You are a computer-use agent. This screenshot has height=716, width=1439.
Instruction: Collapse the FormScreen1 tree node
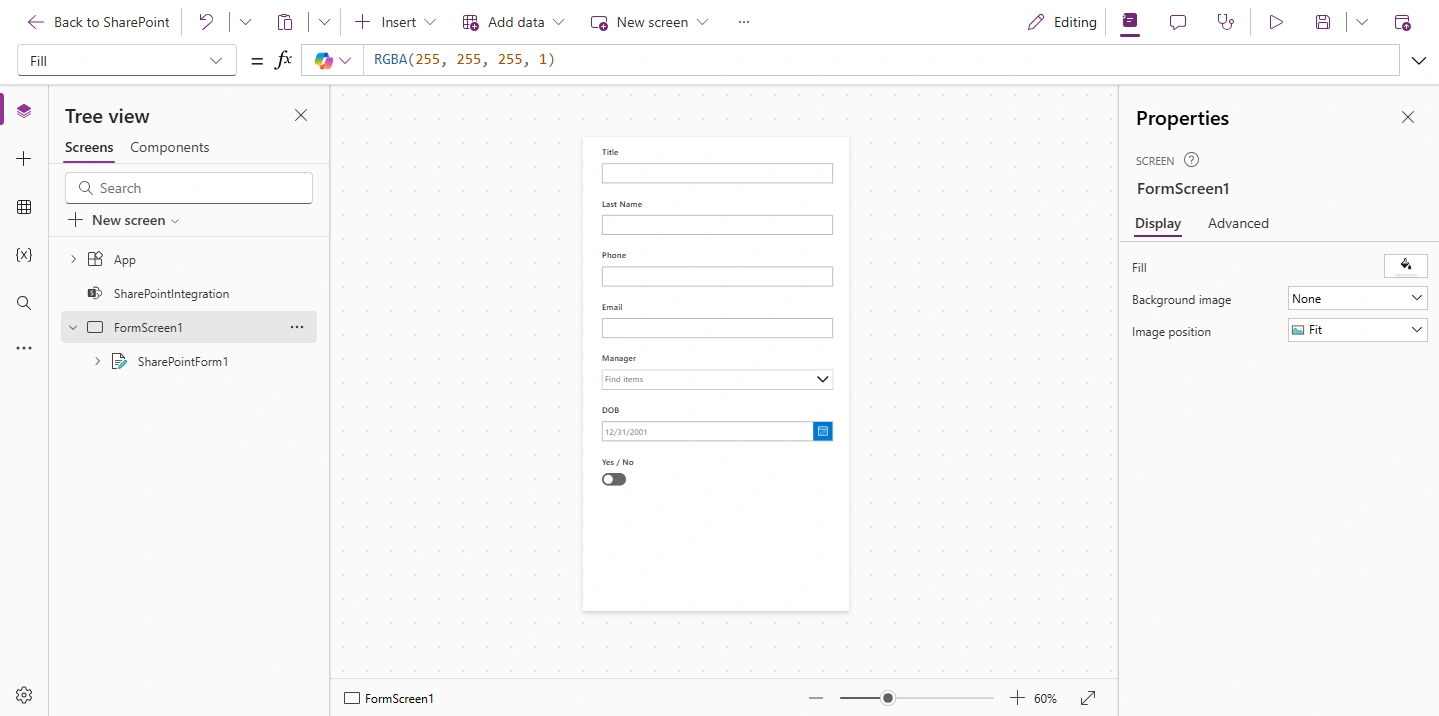point(73,328)
